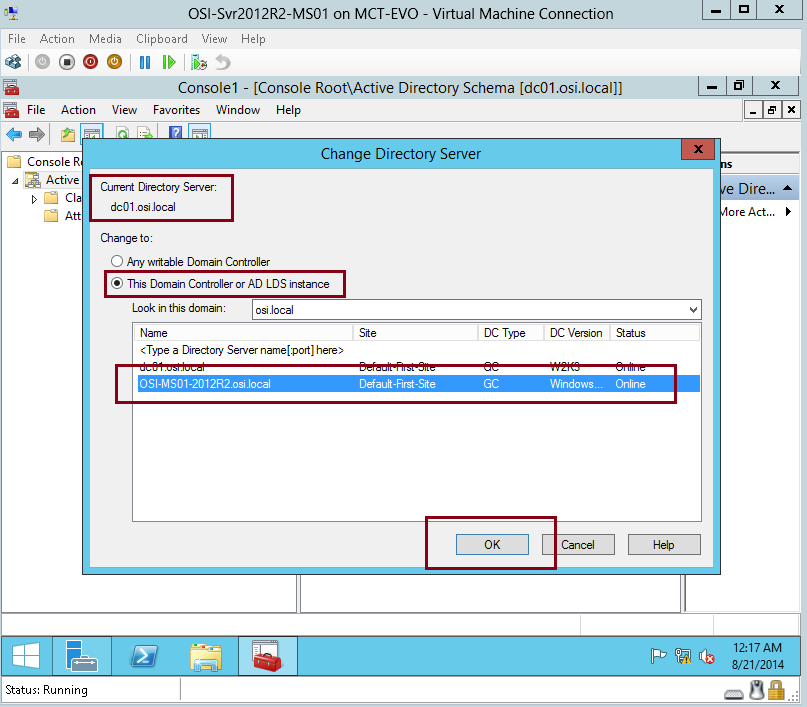Image resolution: width=807 pixels, height=707 pixels.
Task: Open the Windows Start button
Action: tap(26, 656)
